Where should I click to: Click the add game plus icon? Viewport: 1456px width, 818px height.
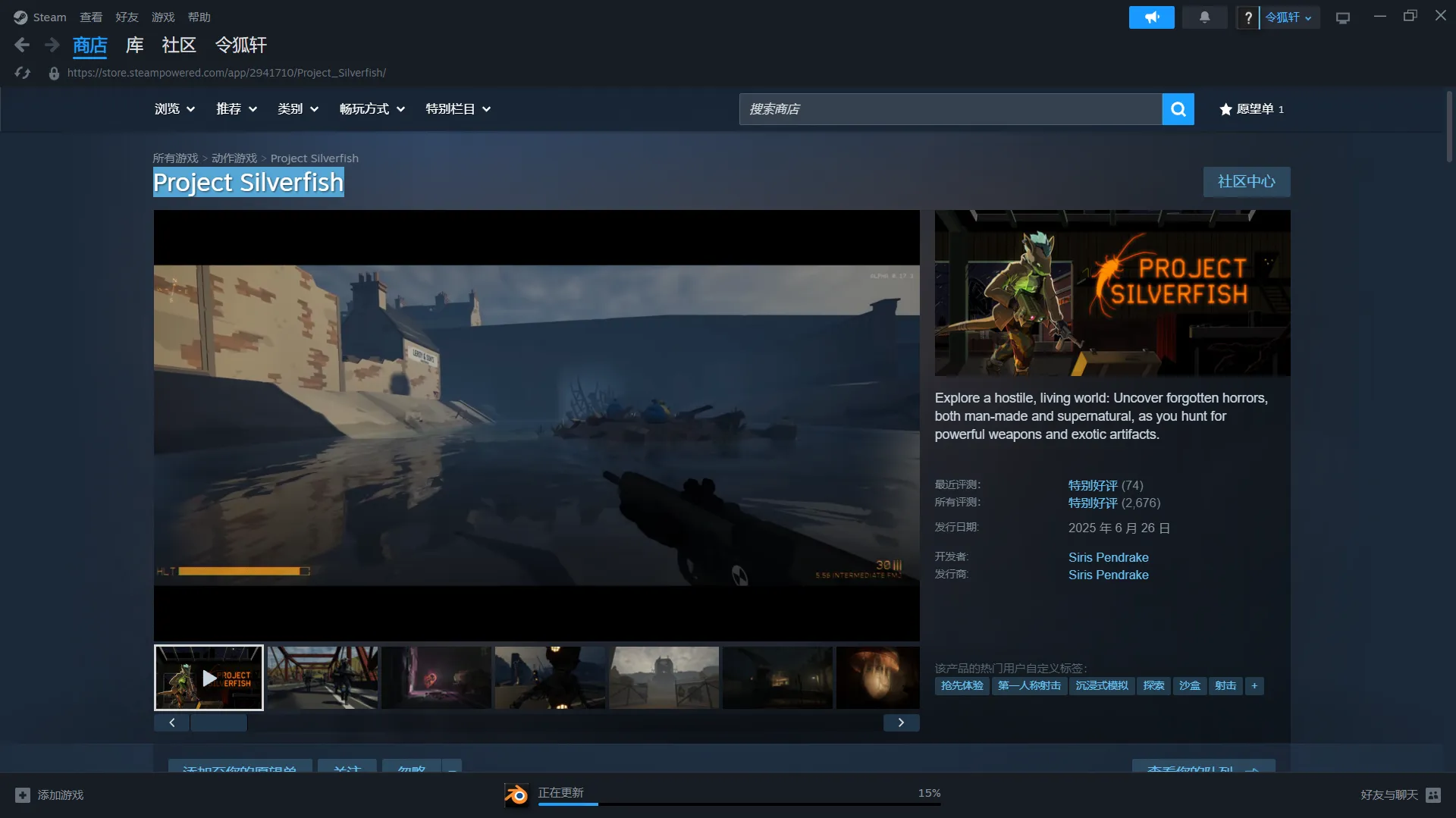pos(23,794)
